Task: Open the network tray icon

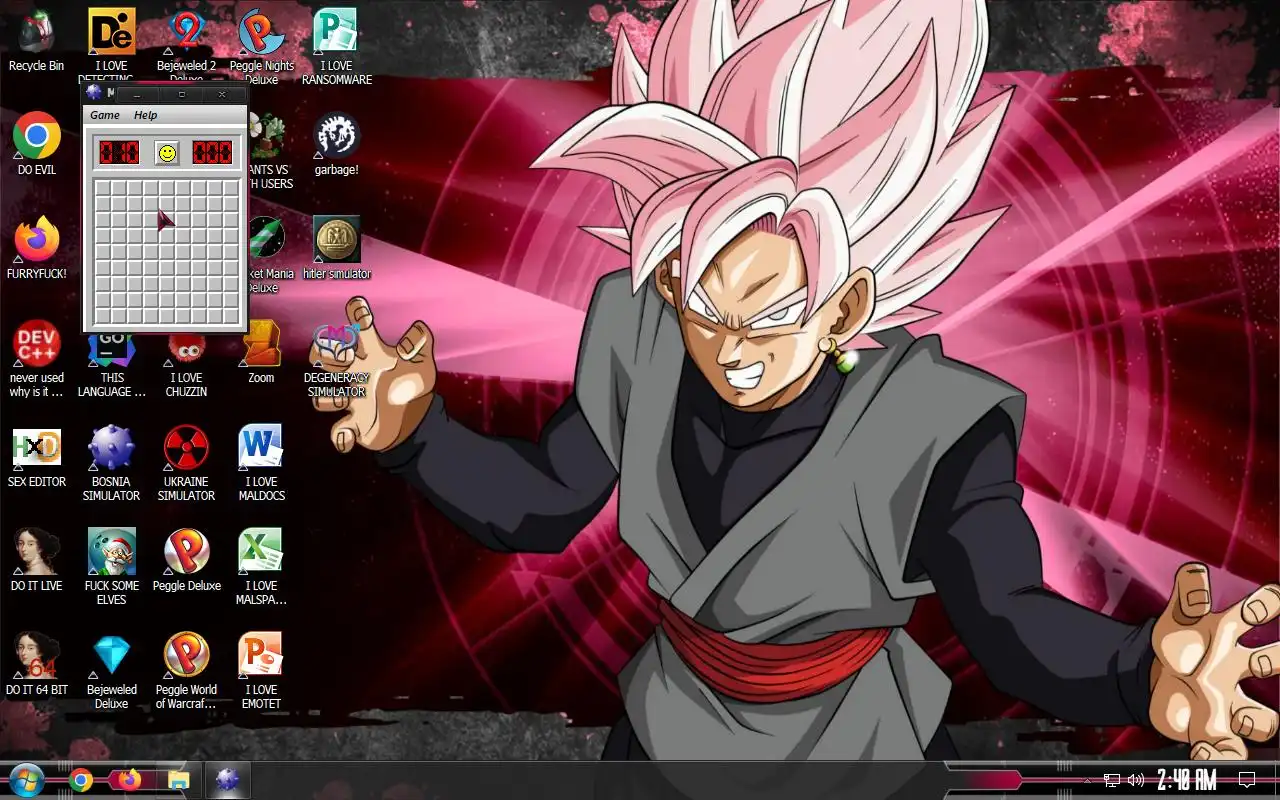Action: (1112, 780)
